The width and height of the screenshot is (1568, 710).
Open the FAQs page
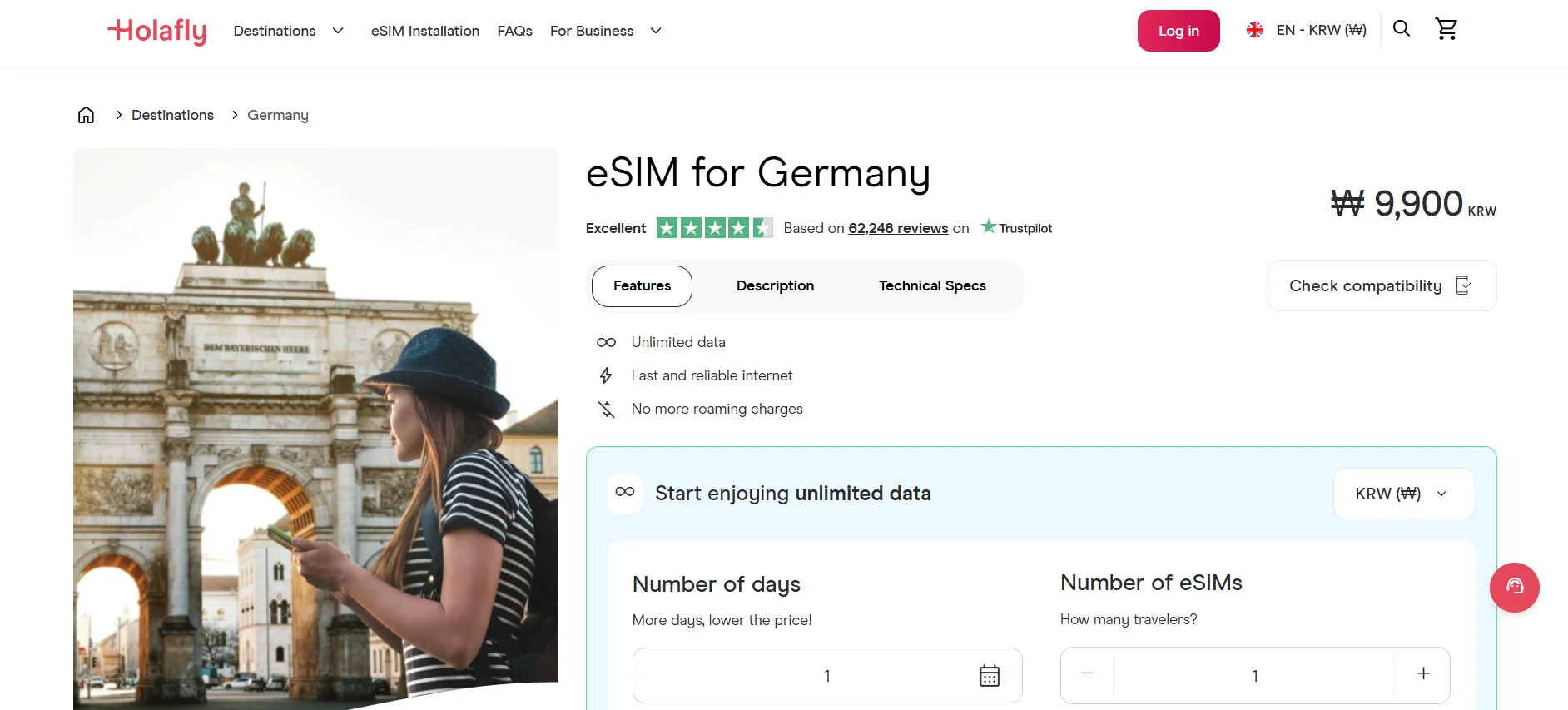[514, 31]
